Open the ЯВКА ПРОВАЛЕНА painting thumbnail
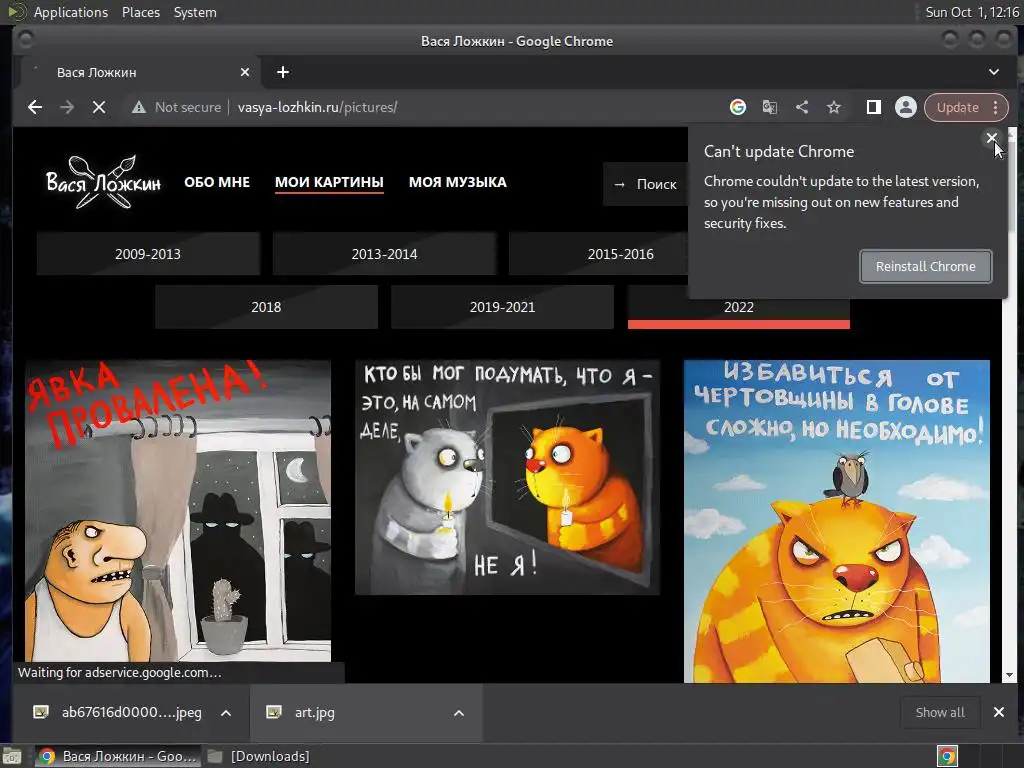The image size is (1024, 768). [178, 511]
